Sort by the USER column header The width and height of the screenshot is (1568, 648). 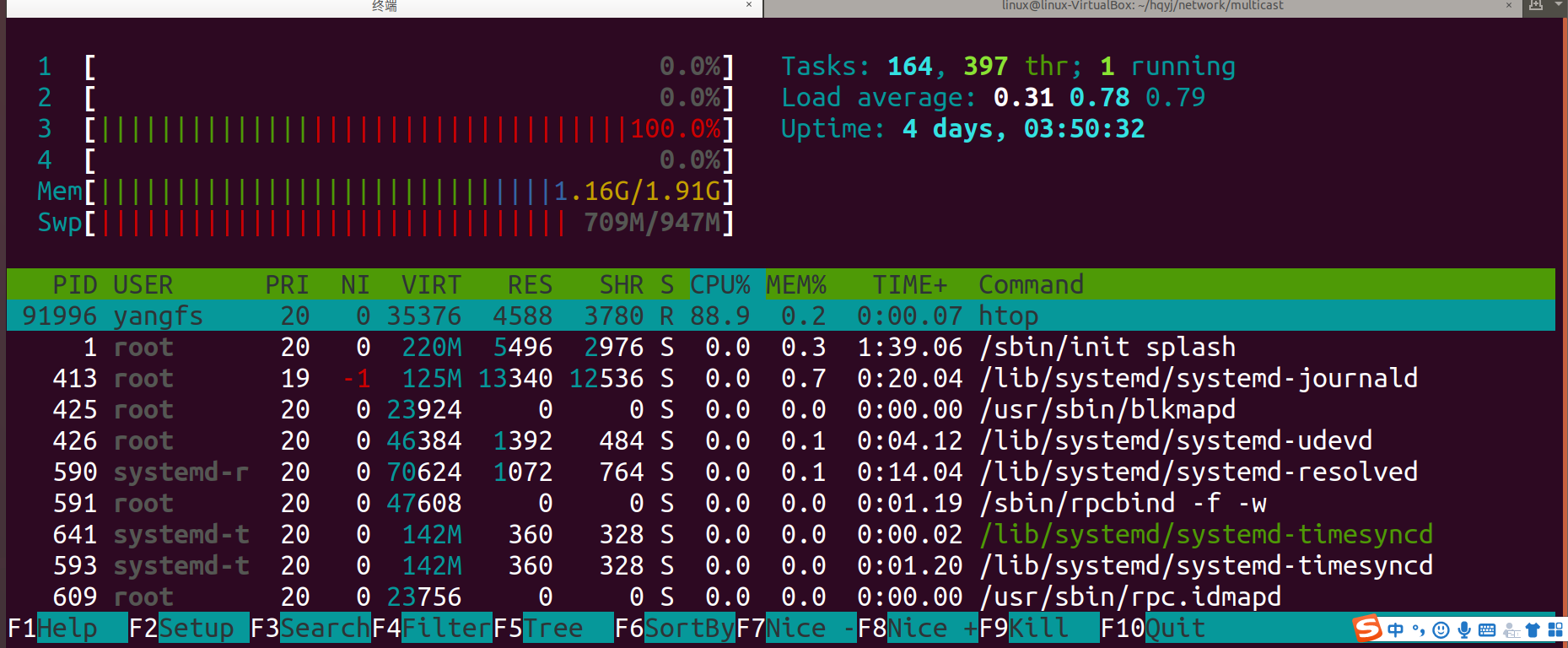point(143,285)
